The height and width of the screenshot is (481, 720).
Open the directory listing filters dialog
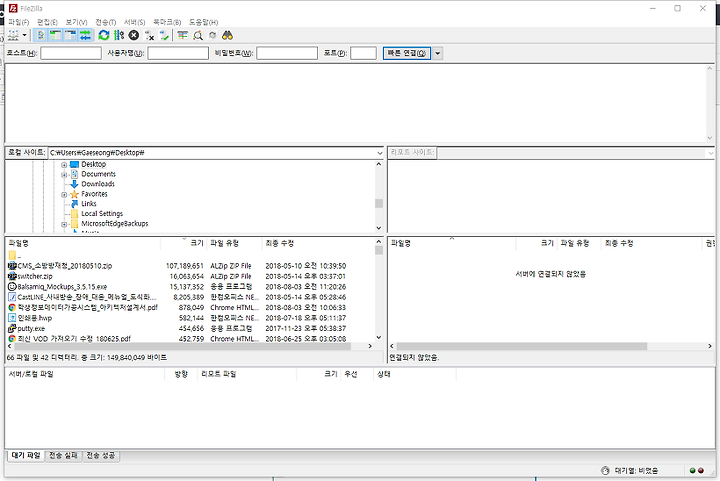pyautogui.click(x=183, y=35)
